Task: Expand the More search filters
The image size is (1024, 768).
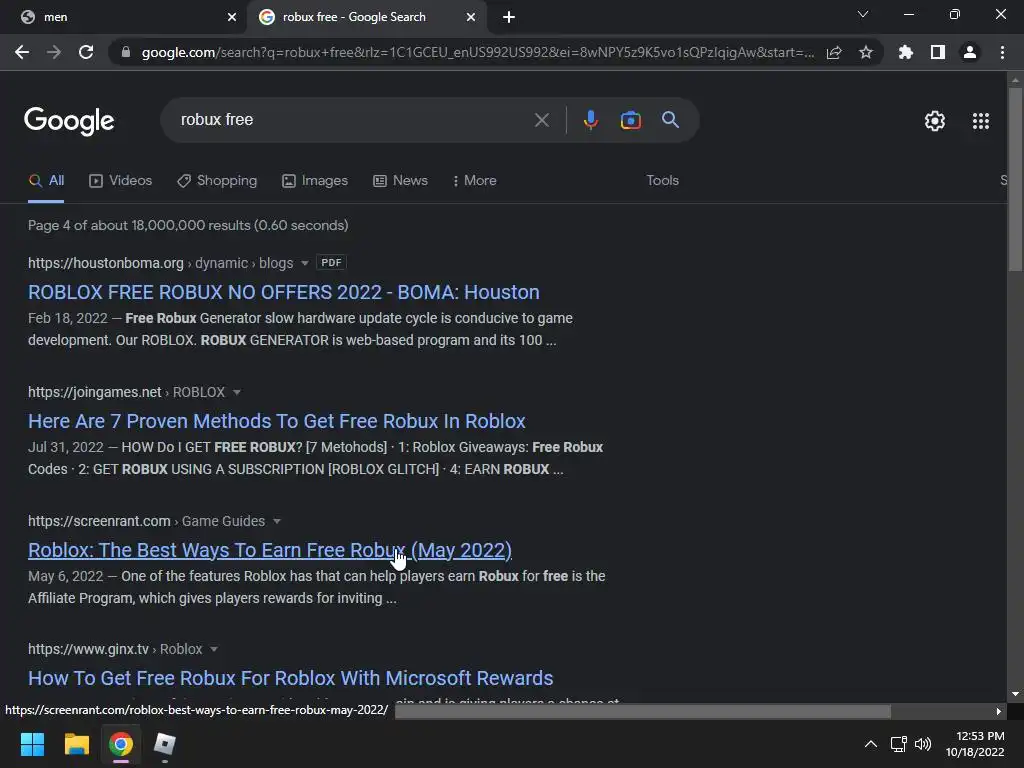Action: [x=474, y=181]
